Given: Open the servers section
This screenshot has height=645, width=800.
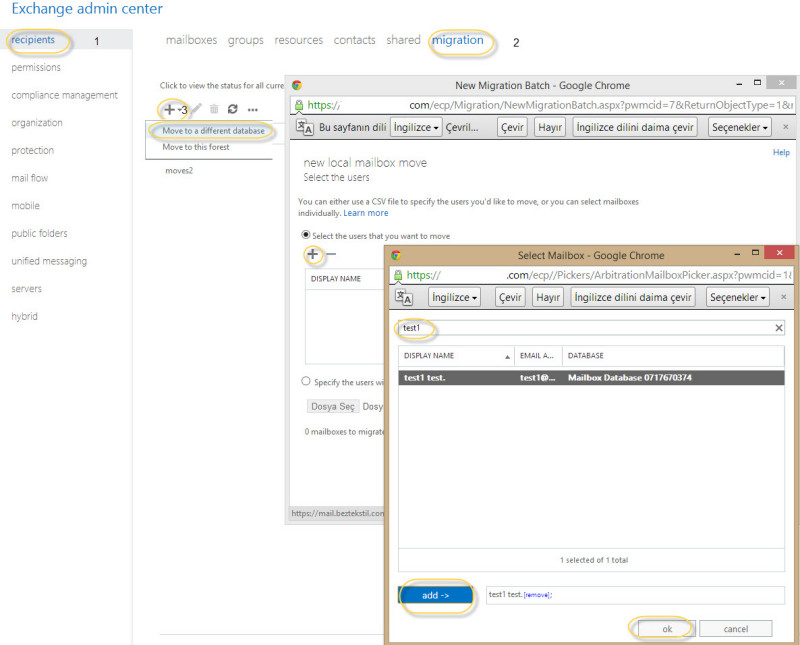Looking at the screenshot, I should (27, 289).
